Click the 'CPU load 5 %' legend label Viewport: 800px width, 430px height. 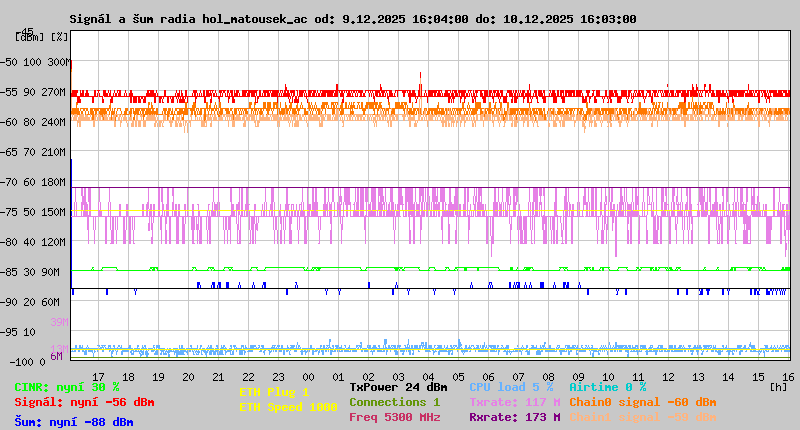[x=511, y=387]
